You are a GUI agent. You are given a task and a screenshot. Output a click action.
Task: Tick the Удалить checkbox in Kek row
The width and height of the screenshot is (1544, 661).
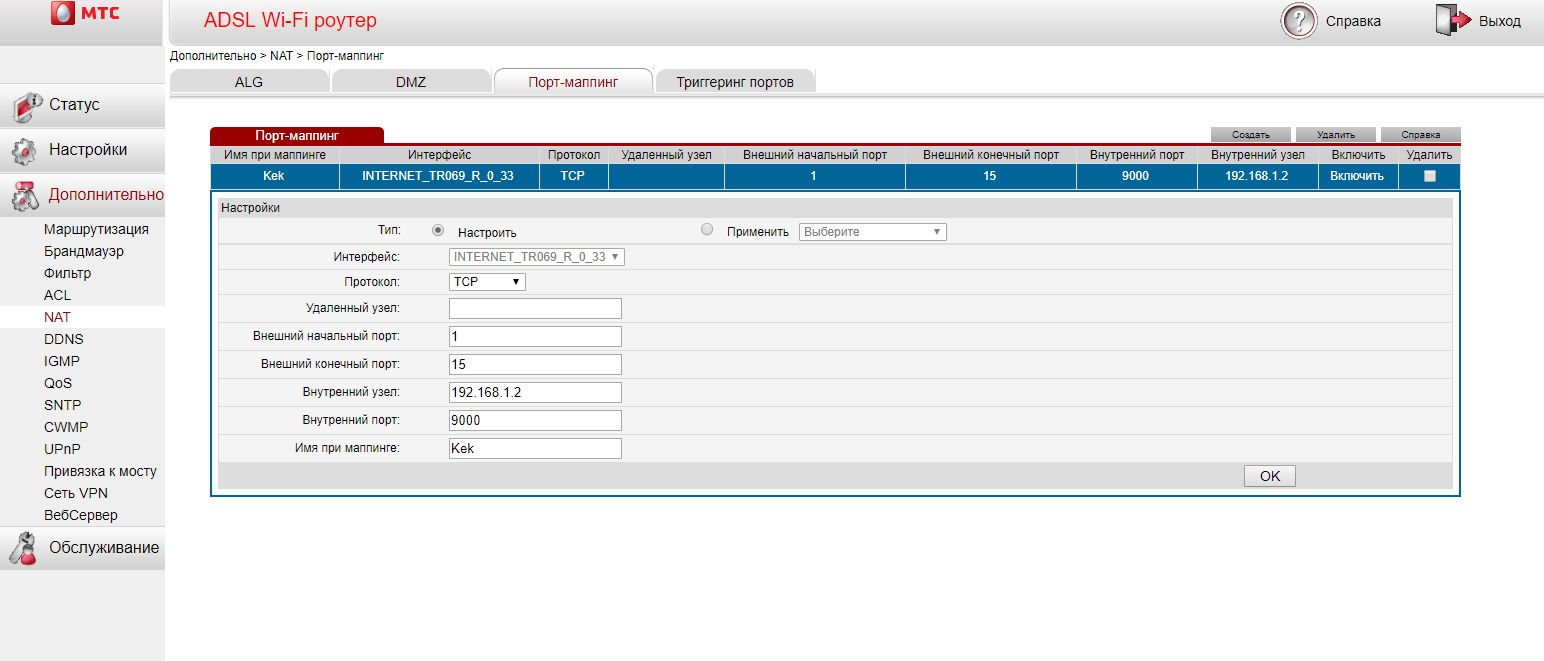click(x=1429, y=176)
